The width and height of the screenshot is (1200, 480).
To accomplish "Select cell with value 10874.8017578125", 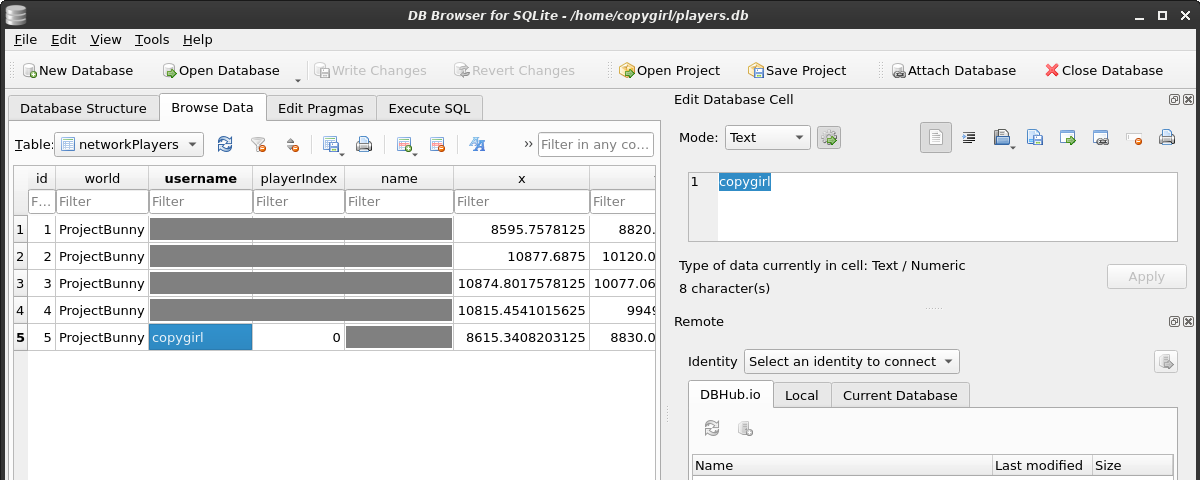I will [522, 283].
